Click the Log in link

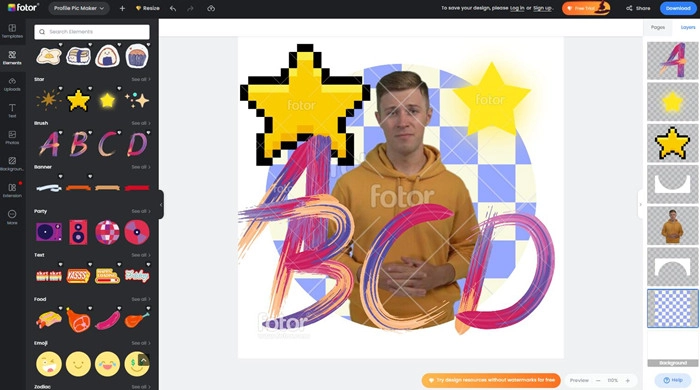(517, 8)
